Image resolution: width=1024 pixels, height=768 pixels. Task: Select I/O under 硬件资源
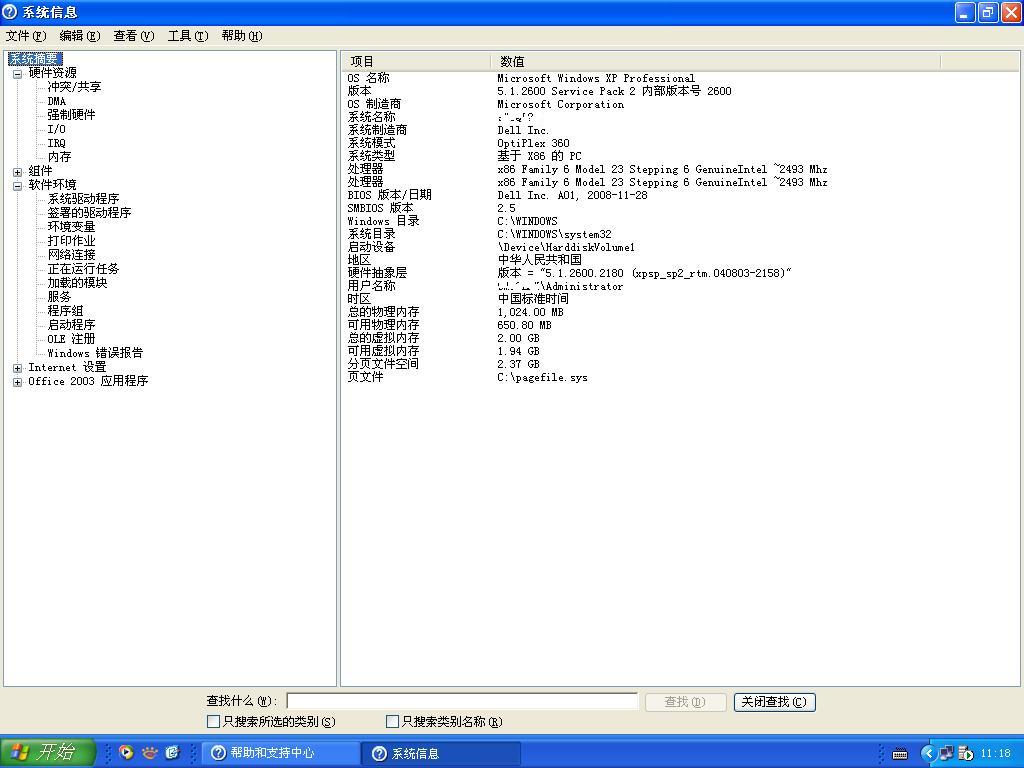[x=57, y=129]
